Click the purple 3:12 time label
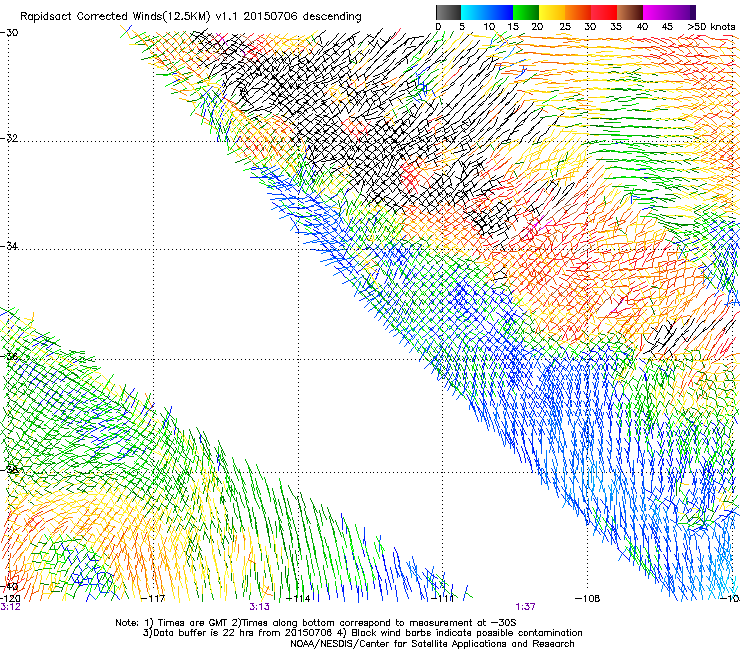 tap(10, 607)
